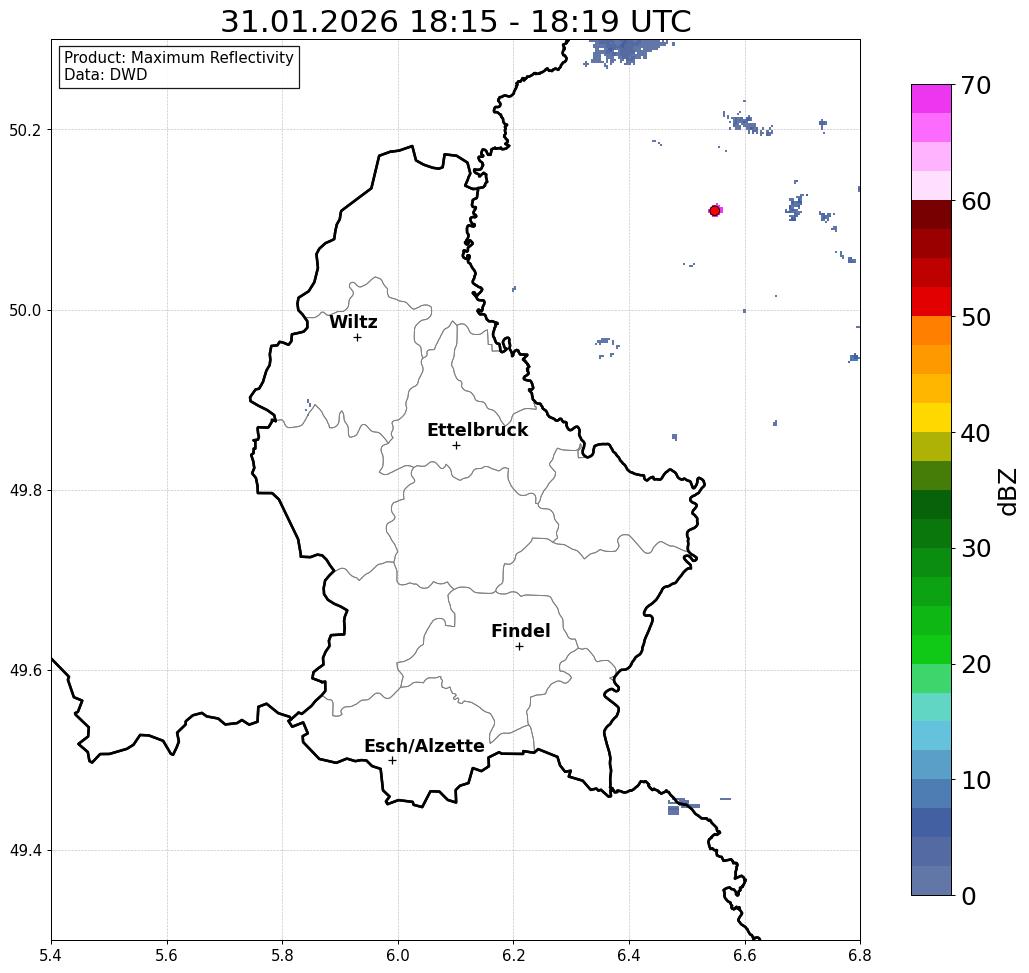Pick the light blue colorbar swatch below 20 dBZ
This screenshot has width=1029, height=973.
click(x=931, y=736)
